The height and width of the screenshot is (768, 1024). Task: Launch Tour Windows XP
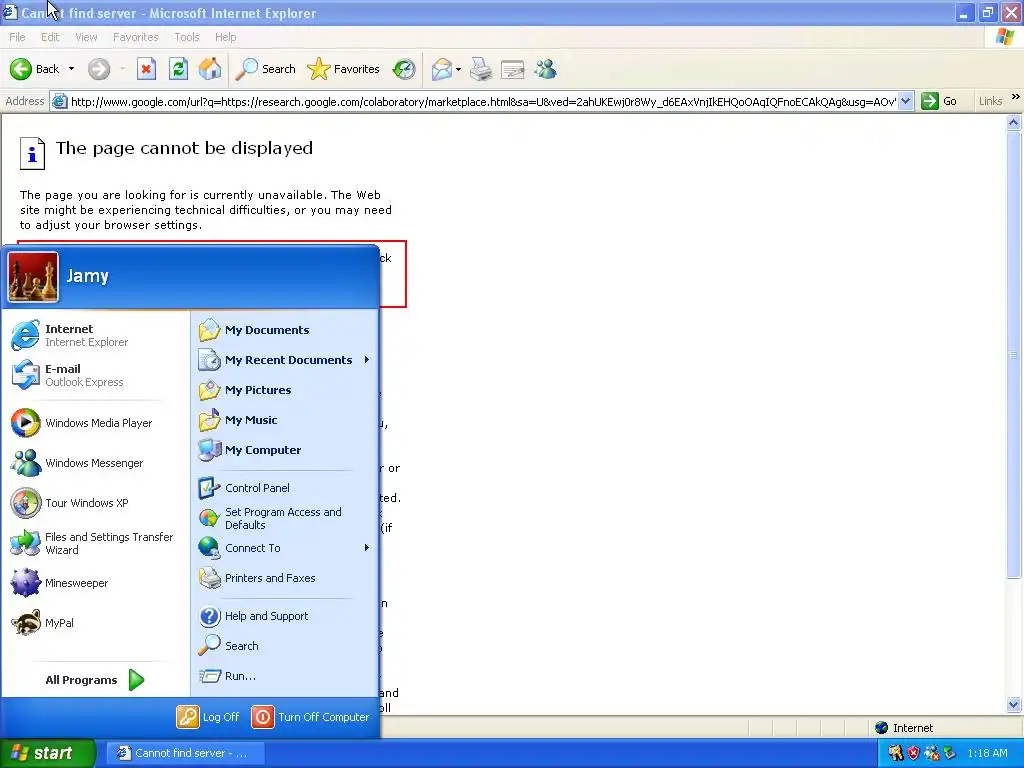coord(71,503)
